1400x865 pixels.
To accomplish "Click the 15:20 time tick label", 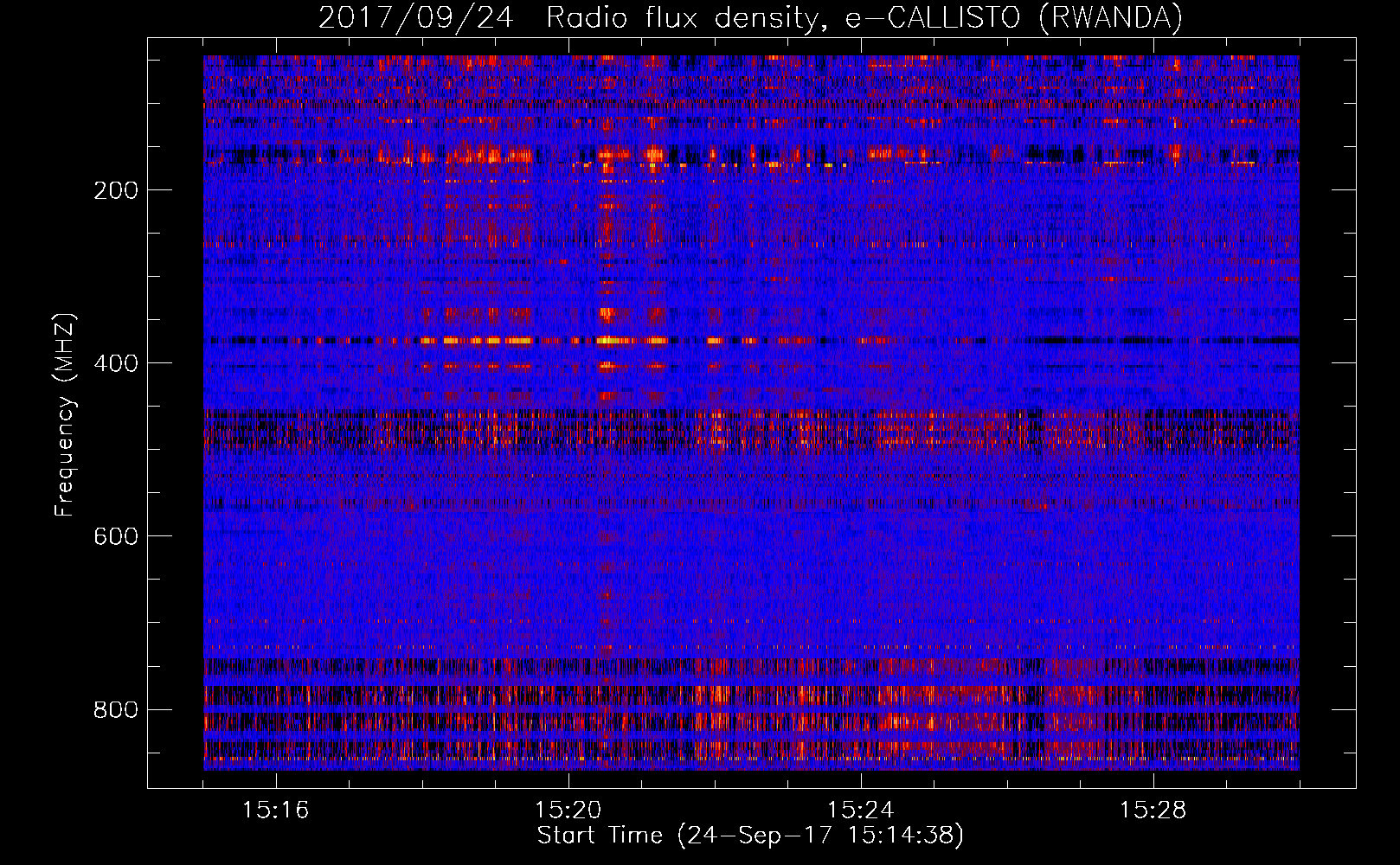I will pos(568,811).
